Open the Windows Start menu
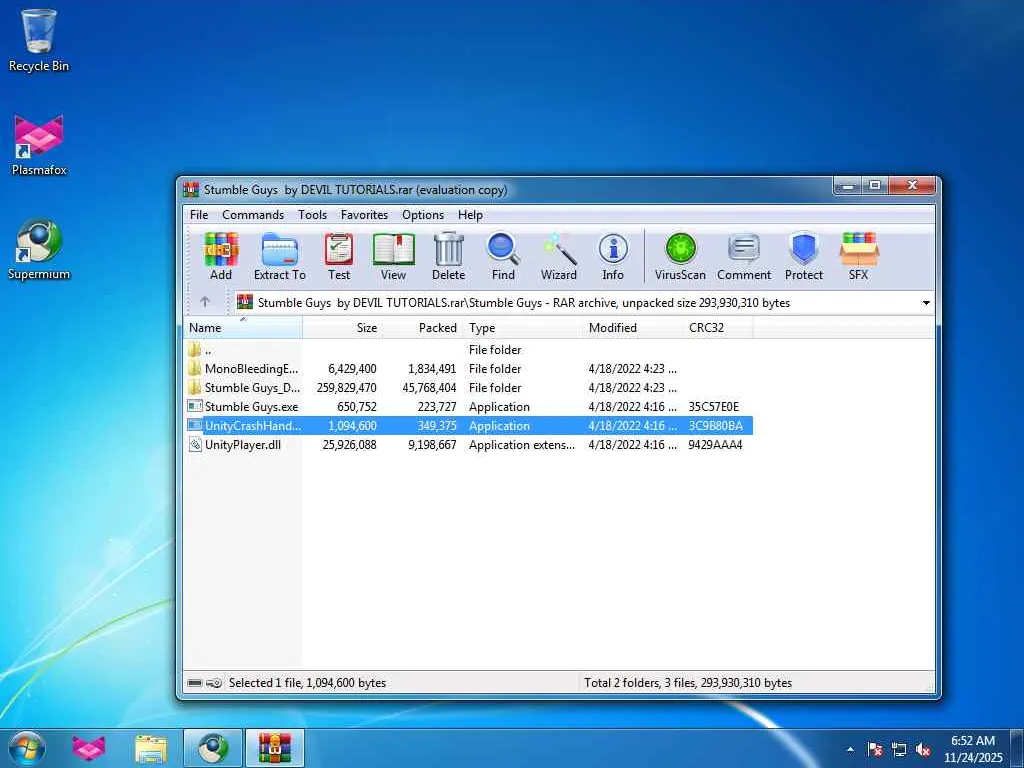The image size is (1024, 768). (x=27, y=748)
